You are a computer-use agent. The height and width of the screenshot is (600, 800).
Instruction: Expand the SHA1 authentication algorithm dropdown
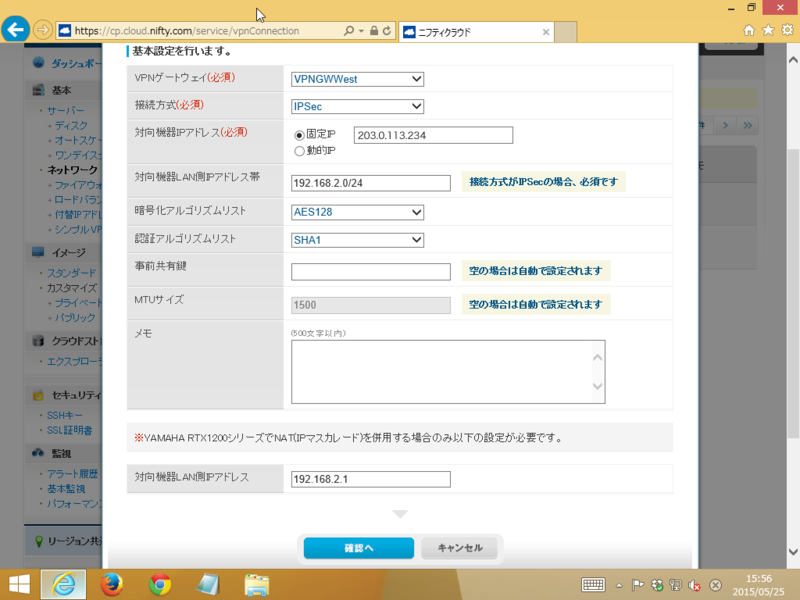pyautogui.click(x=357, y=240)
